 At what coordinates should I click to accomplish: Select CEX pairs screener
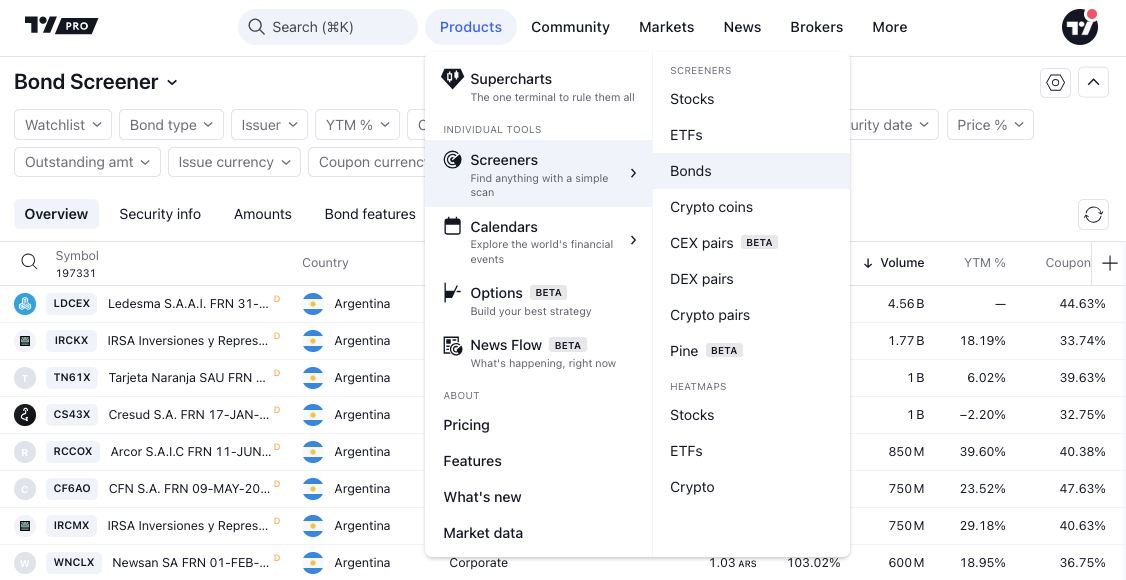(751, 243)
